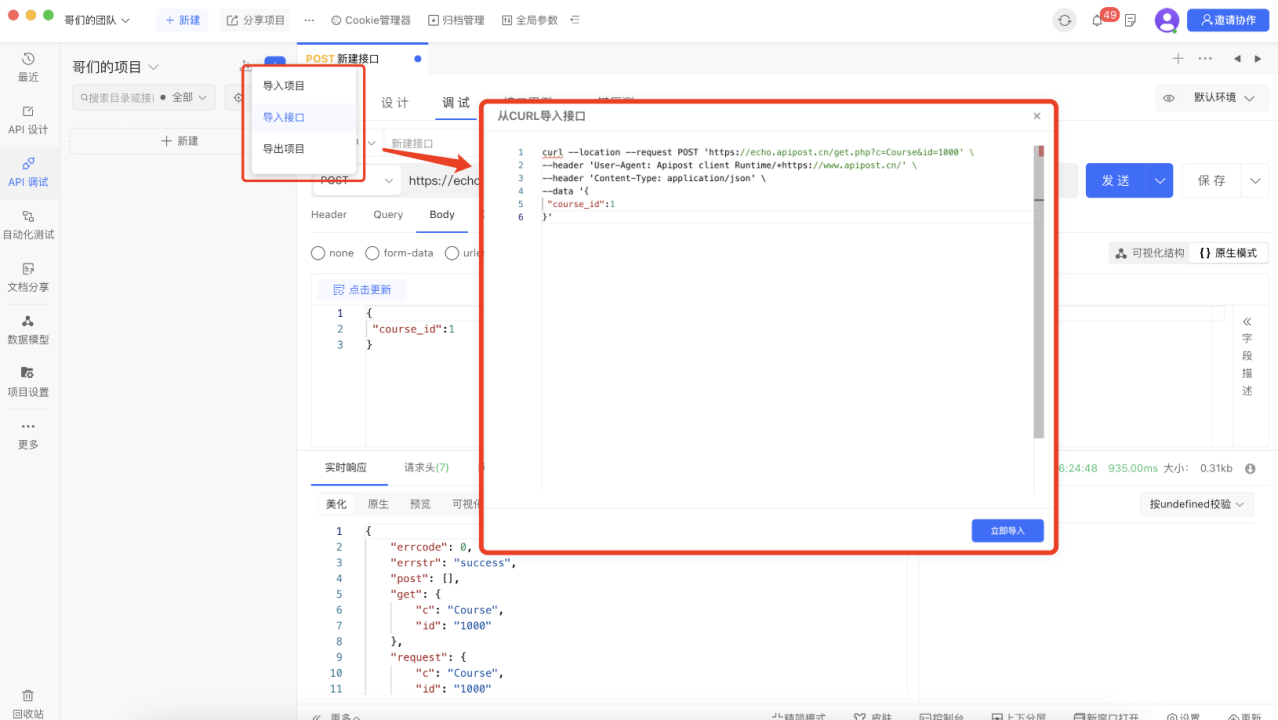Click the 点击更新 link in the body editor
Viewport: 1278px width, 720px height.
pyautogui.click(x=362, y=290)
